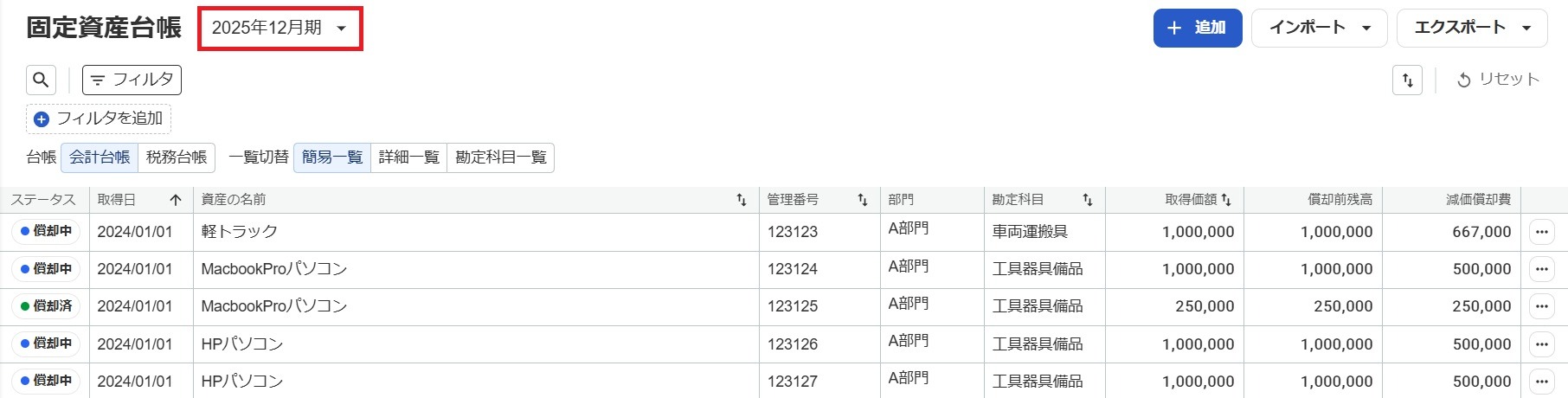Click the リセット button
1568x398 pixels.
click(1500, 80)
